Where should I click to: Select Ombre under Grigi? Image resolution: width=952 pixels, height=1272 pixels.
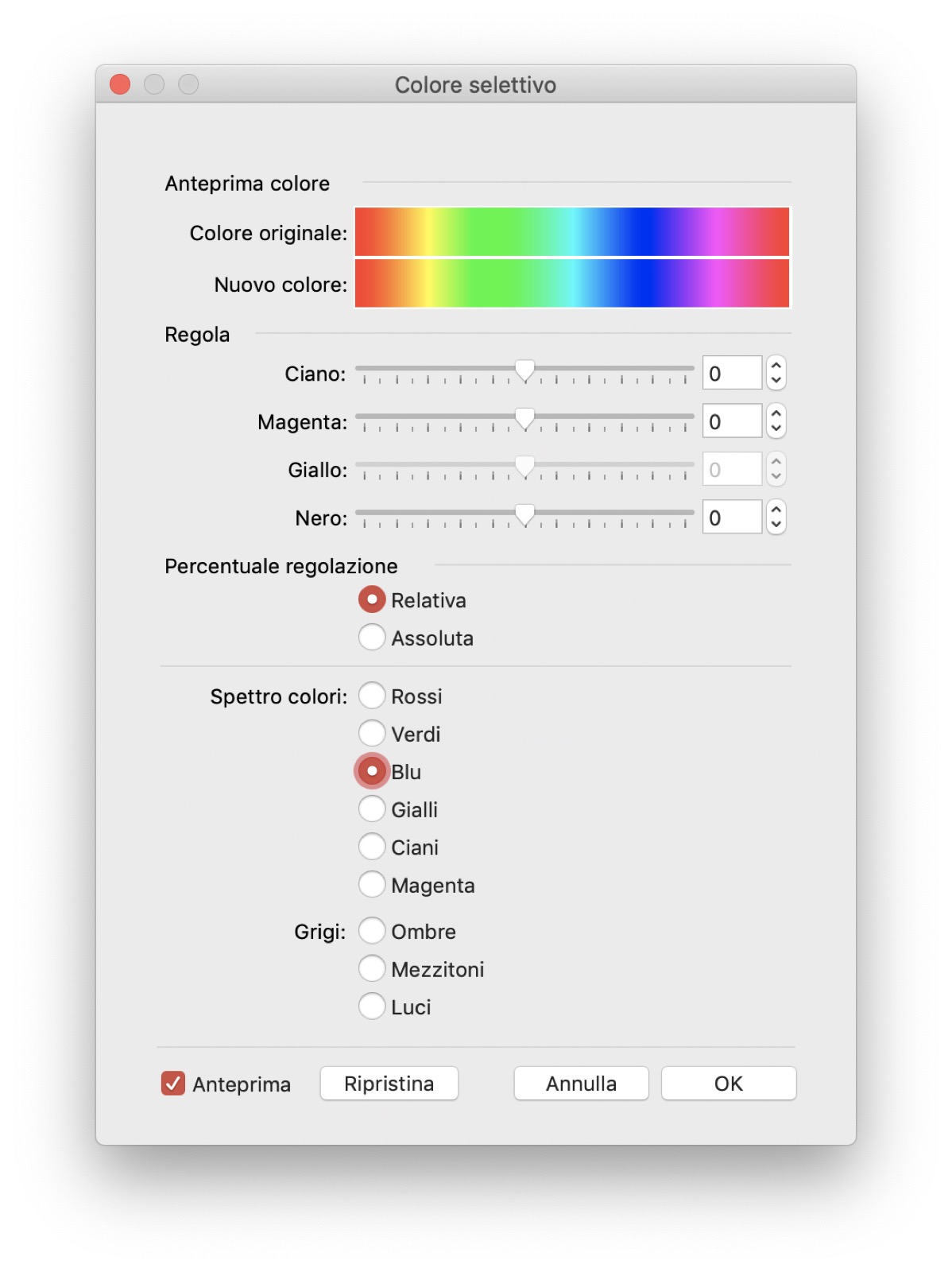tap(372, 930)
